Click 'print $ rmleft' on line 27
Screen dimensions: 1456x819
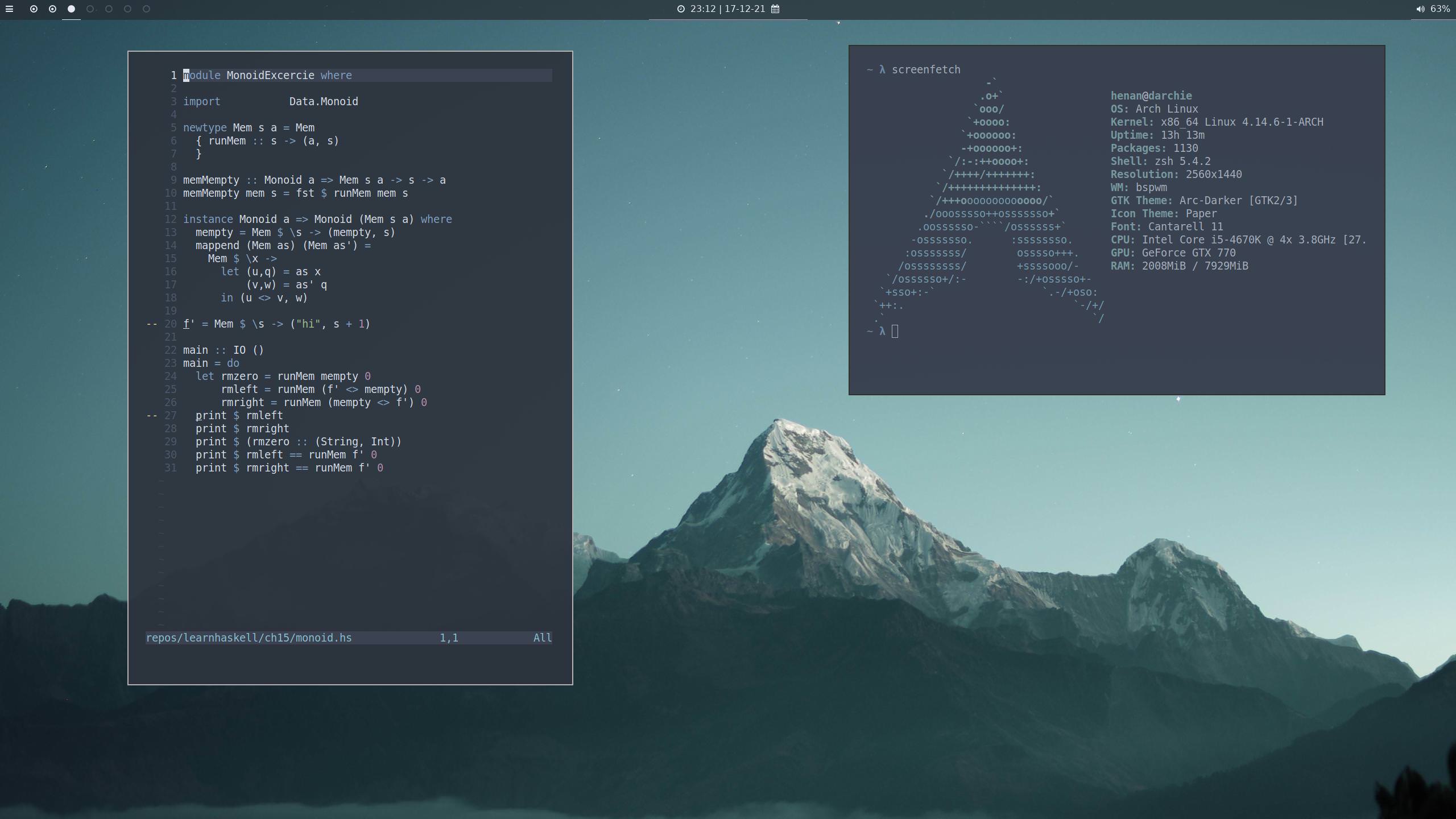point(239,415)
